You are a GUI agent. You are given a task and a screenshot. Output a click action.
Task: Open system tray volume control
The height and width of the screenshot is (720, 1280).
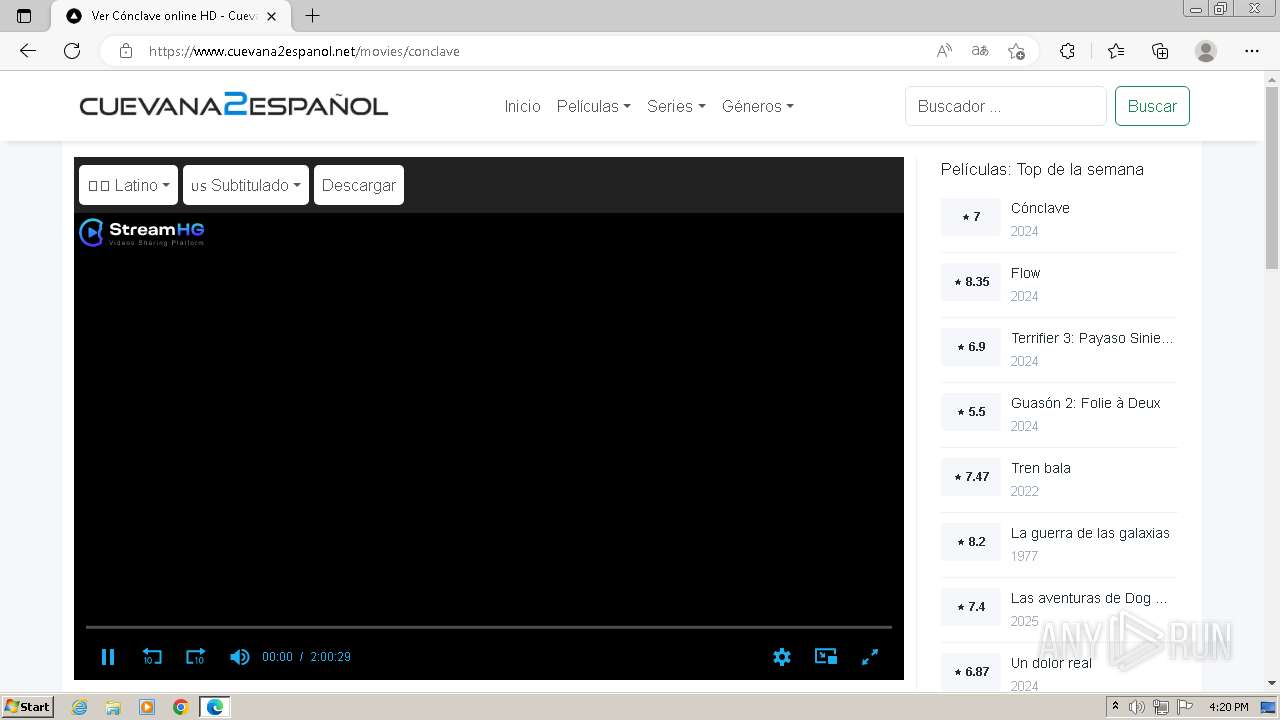click(1137, 707)
